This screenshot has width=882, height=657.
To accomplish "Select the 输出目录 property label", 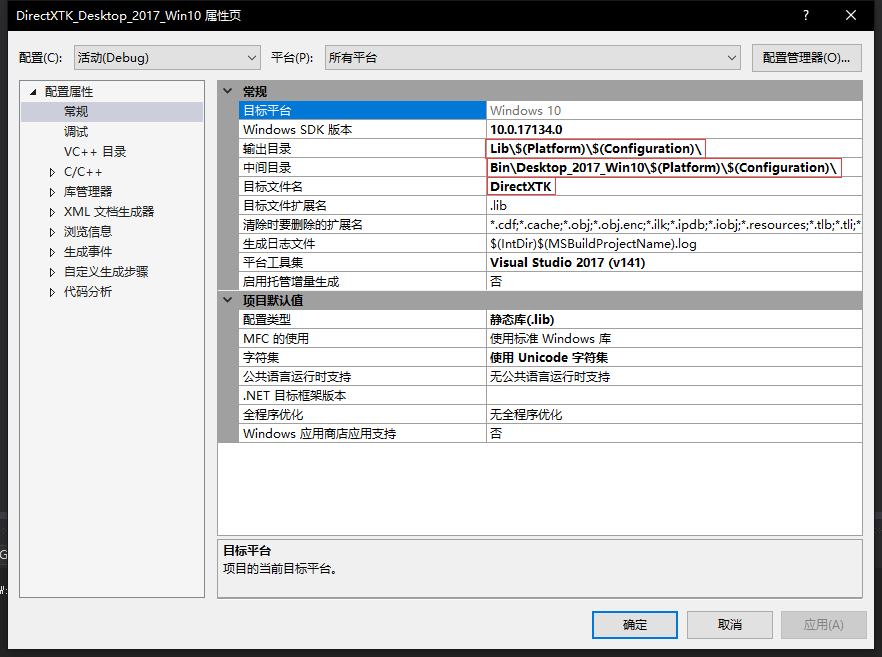I will click(267, 148).
